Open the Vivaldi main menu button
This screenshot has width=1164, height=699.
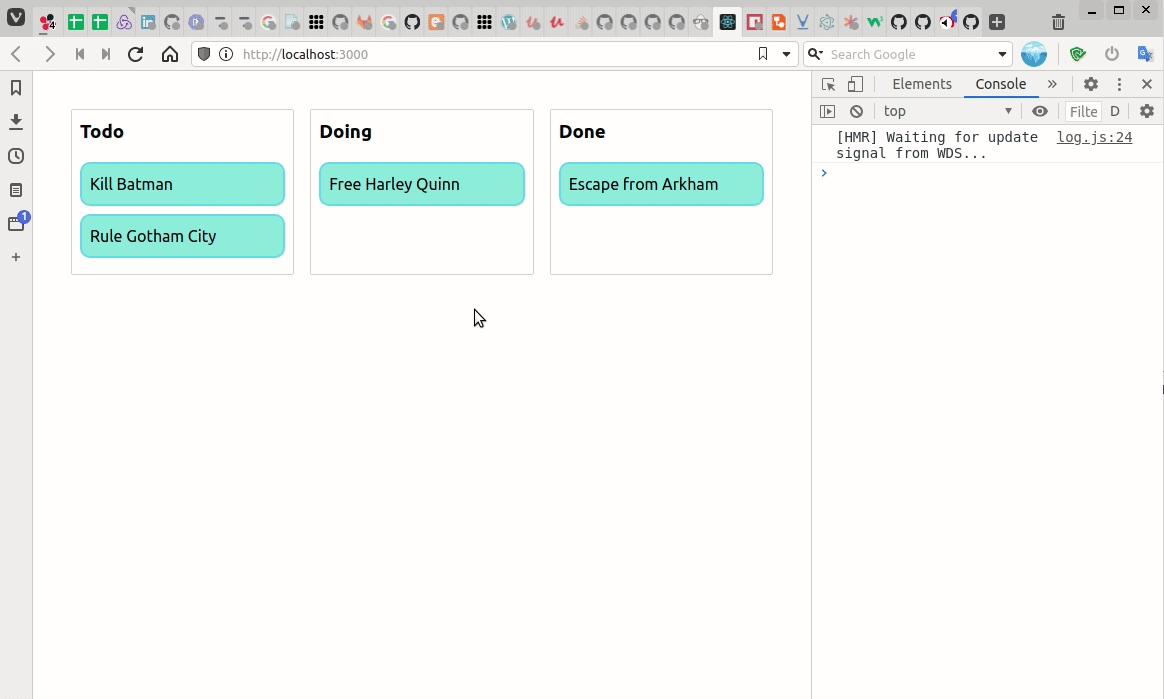click(x=16, y=17)
